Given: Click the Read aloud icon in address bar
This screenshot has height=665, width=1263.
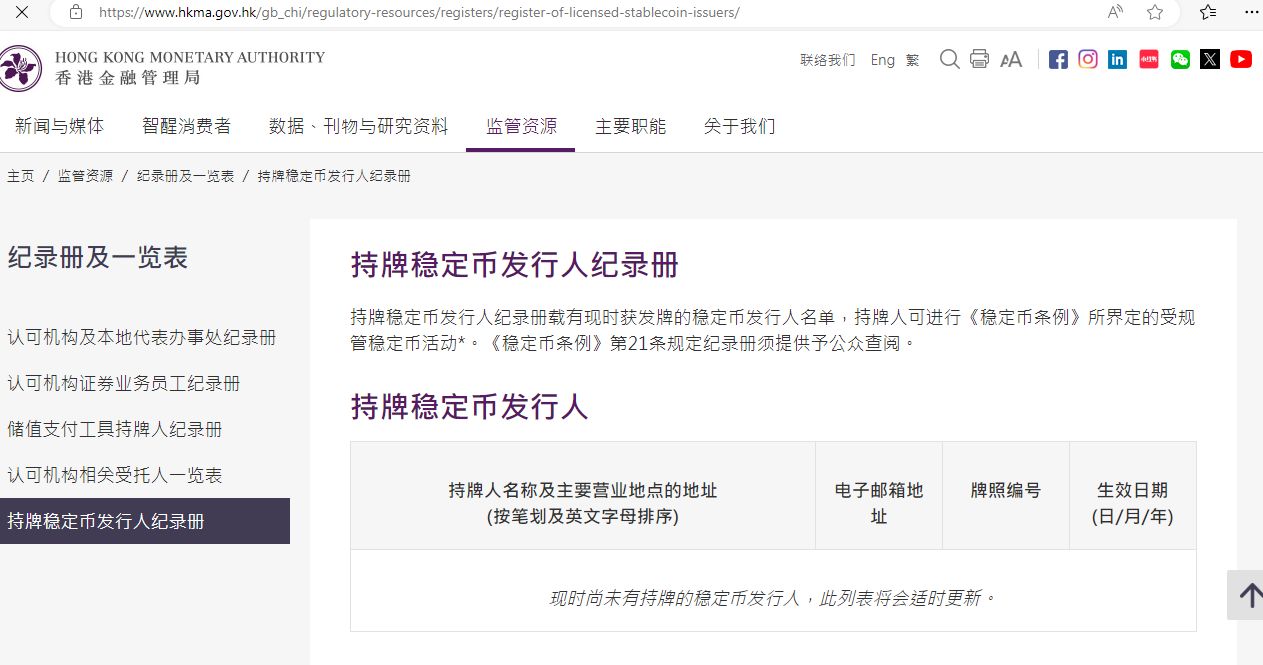Looking at the screenshot, I should tap(1116, 12).
